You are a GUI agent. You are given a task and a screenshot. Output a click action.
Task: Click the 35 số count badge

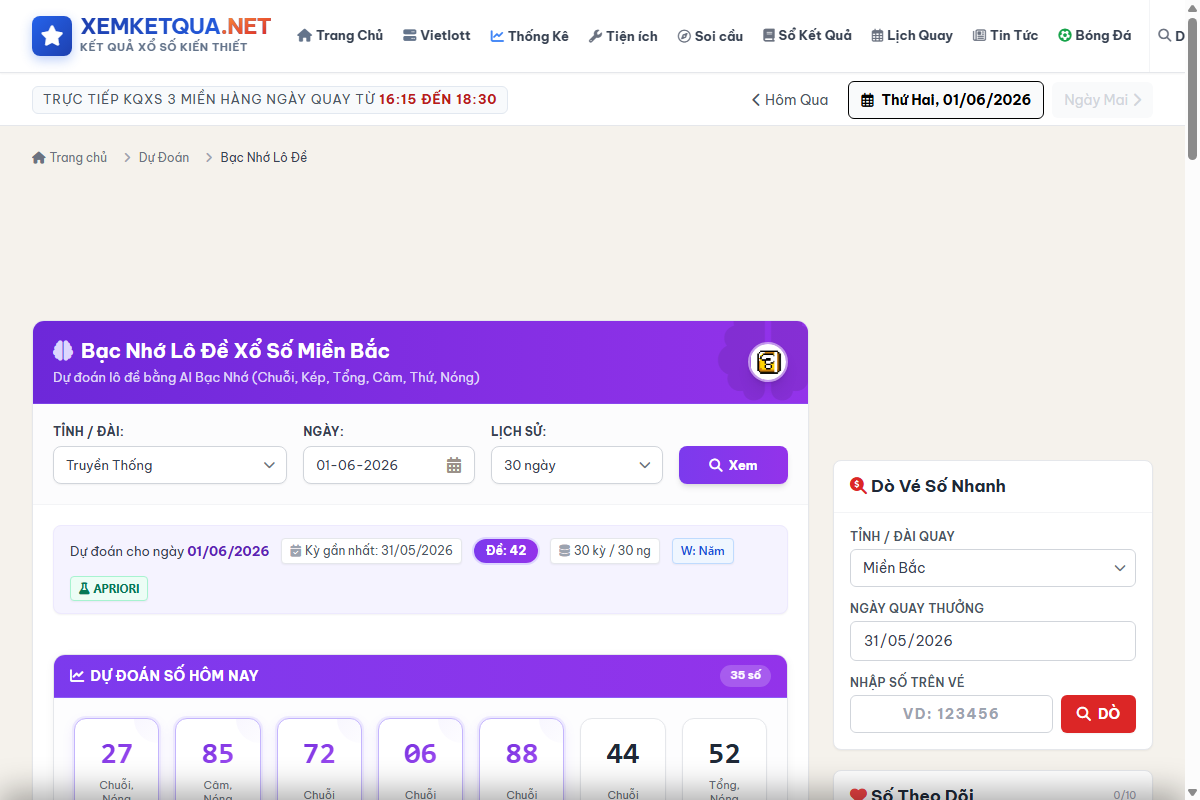tap(745, 676)
